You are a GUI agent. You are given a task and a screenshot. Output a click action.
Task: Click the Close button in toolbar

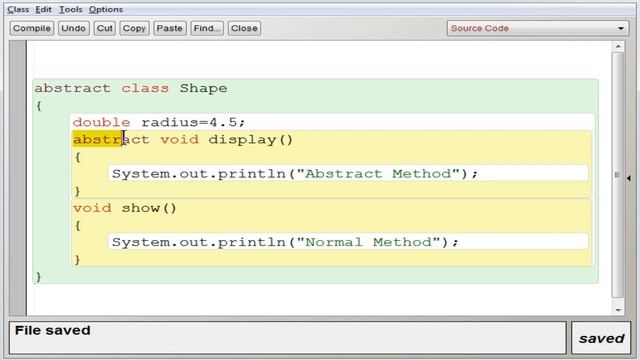point(244,28)
